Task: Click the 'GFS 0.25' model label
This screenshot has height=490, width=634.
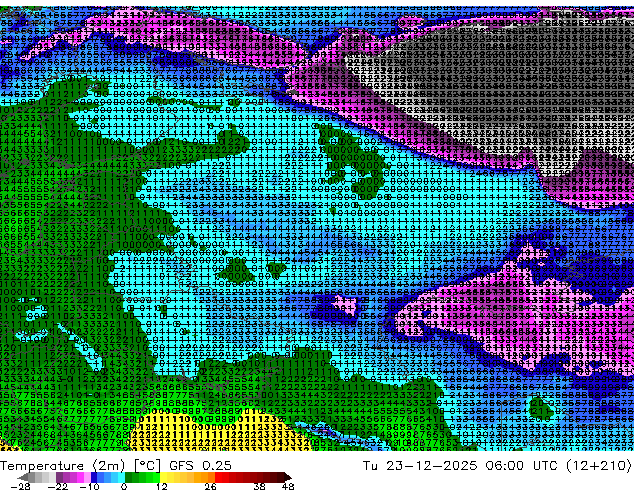Action: coord(201,466)
